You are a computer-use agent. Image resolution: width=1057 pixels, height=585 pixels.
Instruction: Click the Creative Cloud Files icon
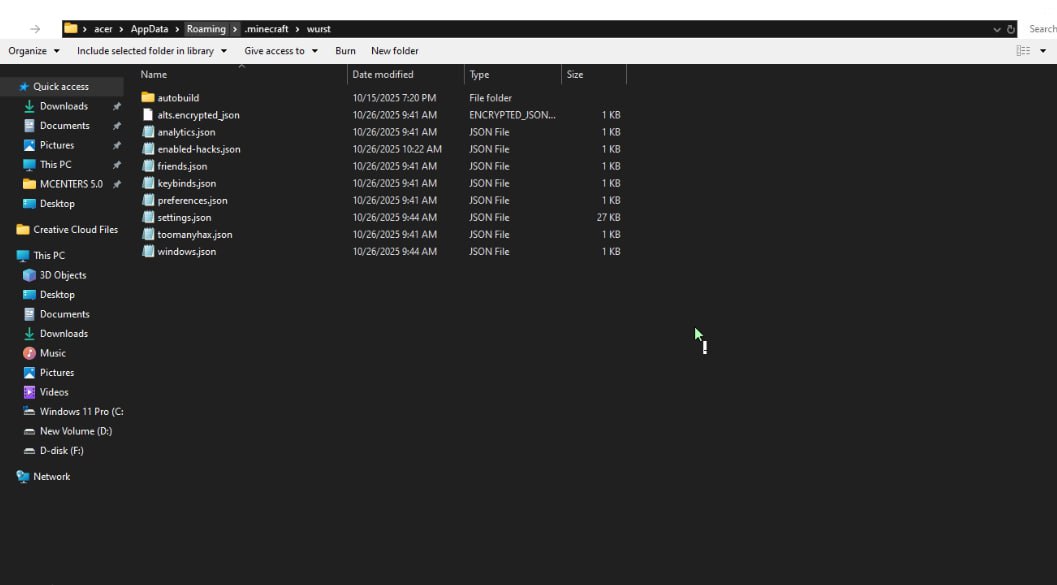pyautogui.click(x=23, y=230)
